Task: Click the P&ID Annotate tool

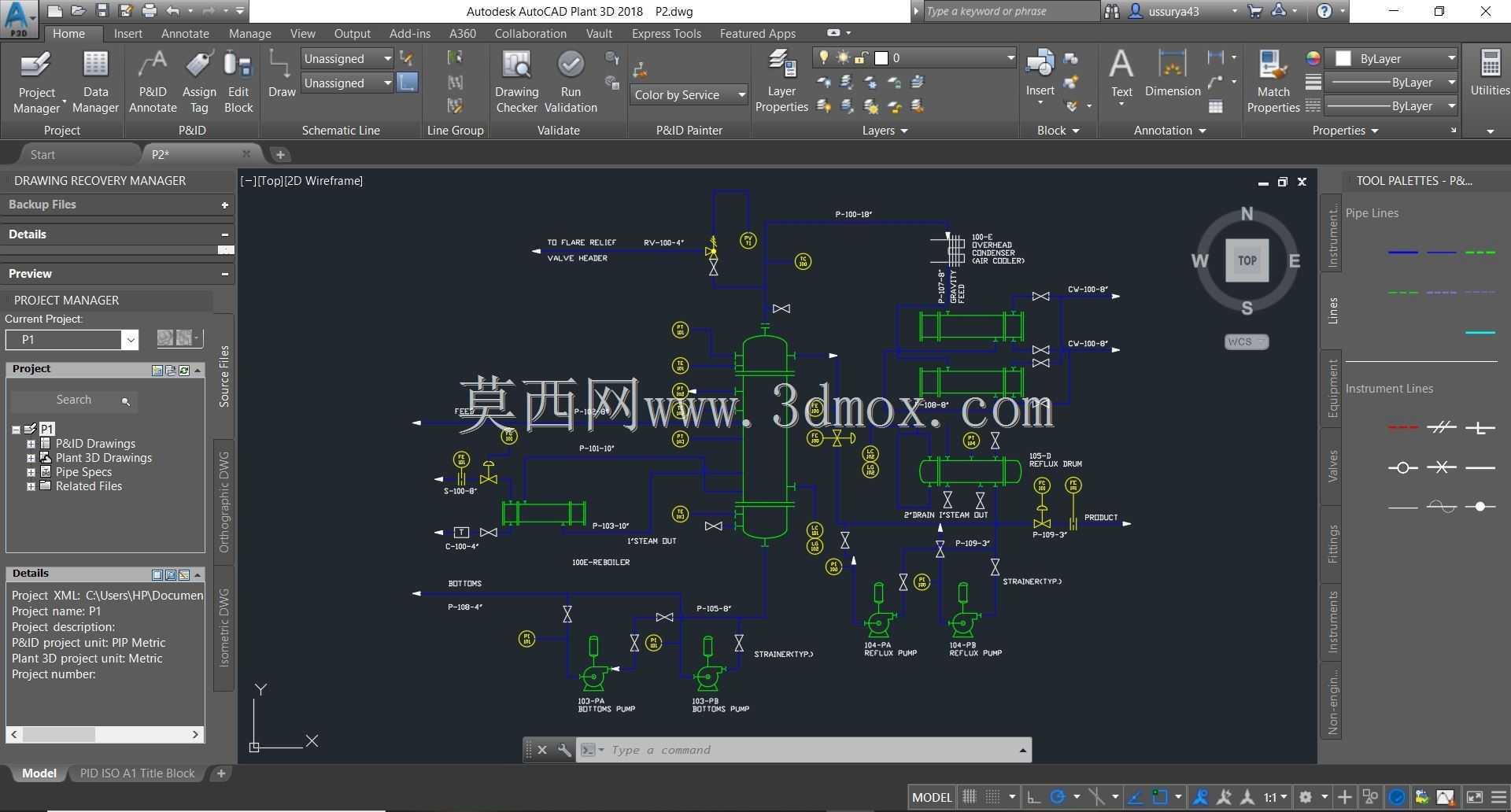Action: (153, 83)
